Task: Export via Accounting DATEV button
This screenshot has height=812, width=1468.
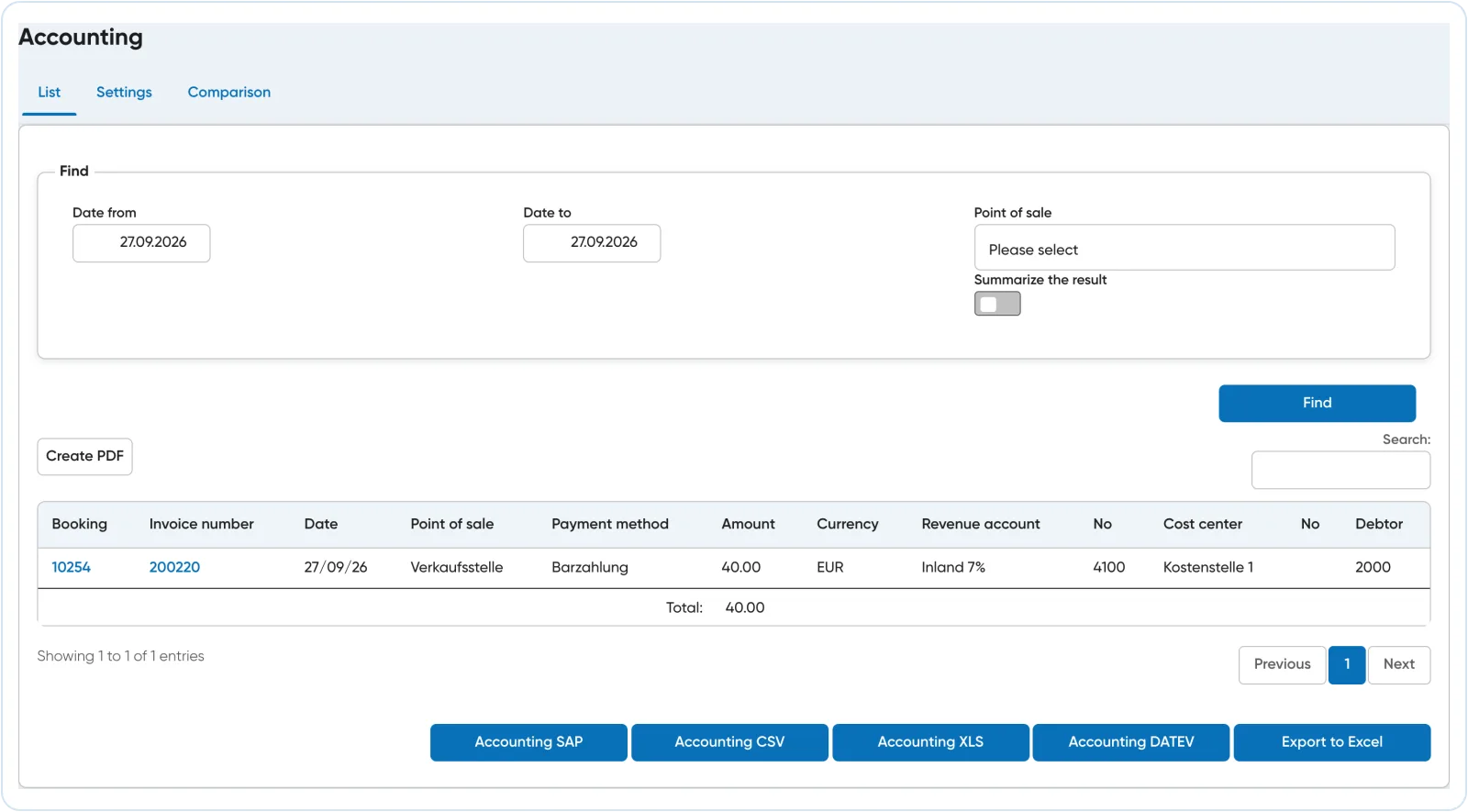Action: 1131,743
